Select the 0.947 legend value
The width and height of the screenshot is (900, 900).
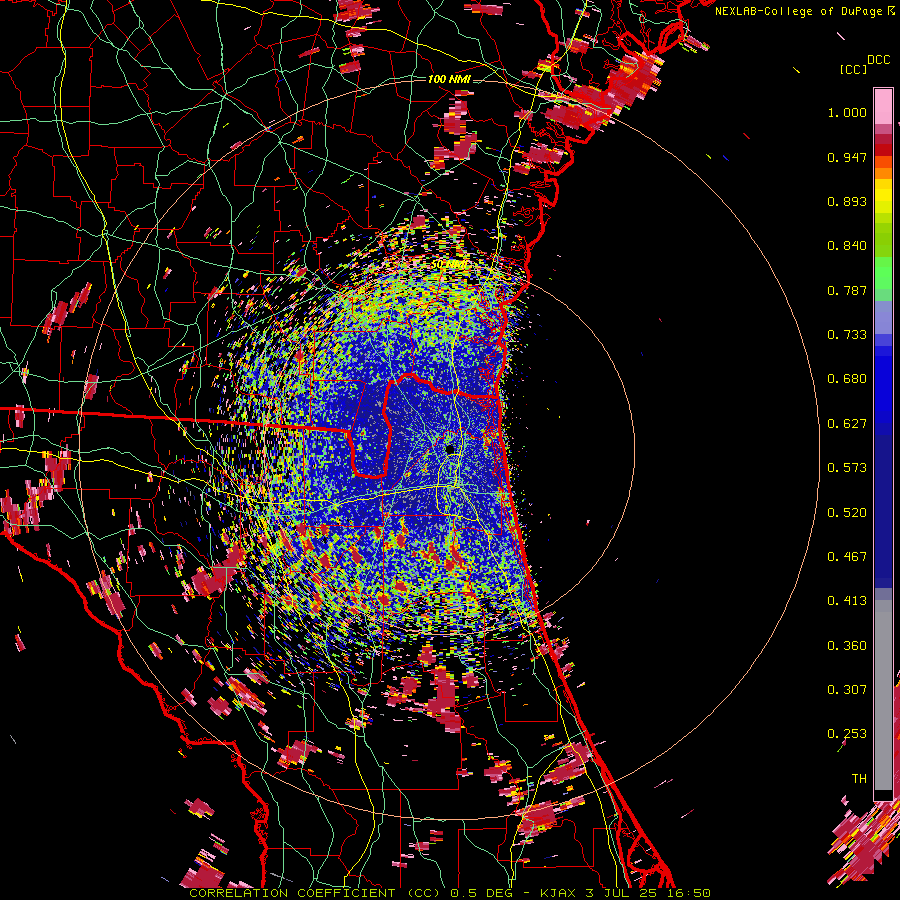click(847, 157)
